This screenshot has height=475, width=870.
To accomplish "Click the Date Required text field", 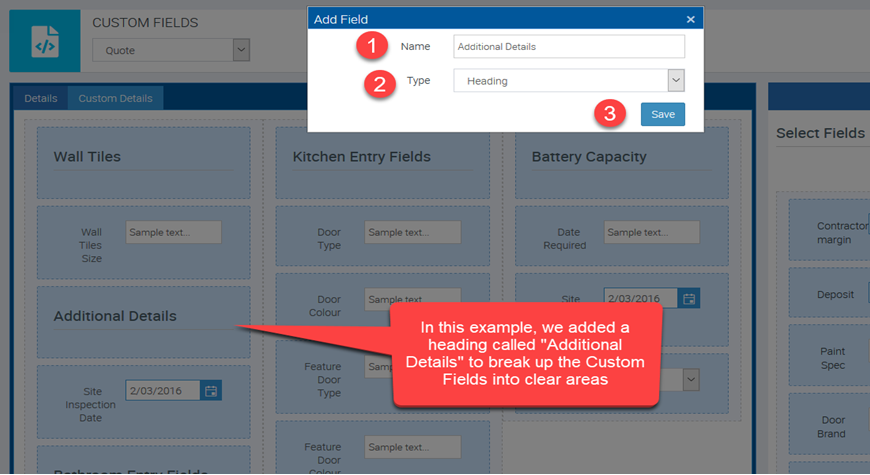I will tap(651, 232).
